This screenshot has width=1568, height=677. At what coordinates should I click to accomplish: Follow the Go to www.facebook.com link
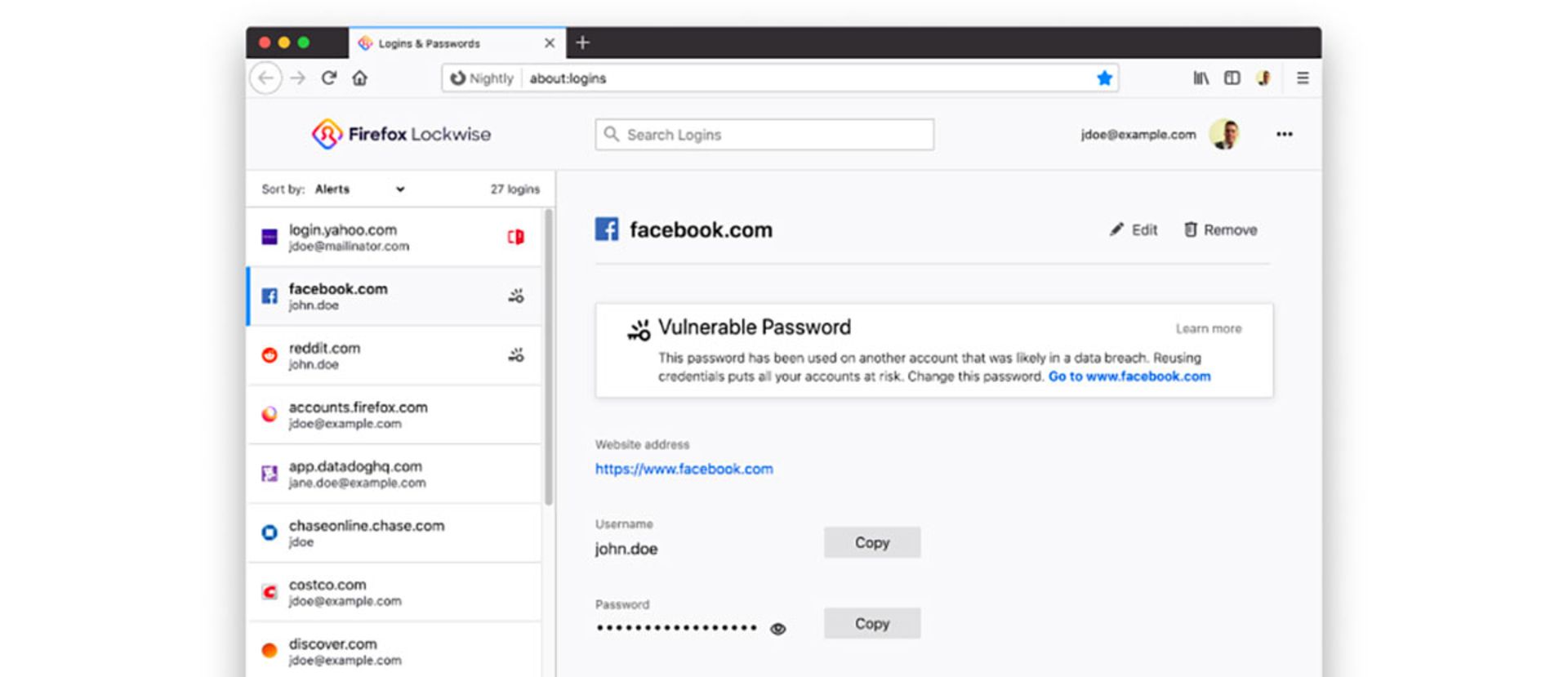(1129, 376)
